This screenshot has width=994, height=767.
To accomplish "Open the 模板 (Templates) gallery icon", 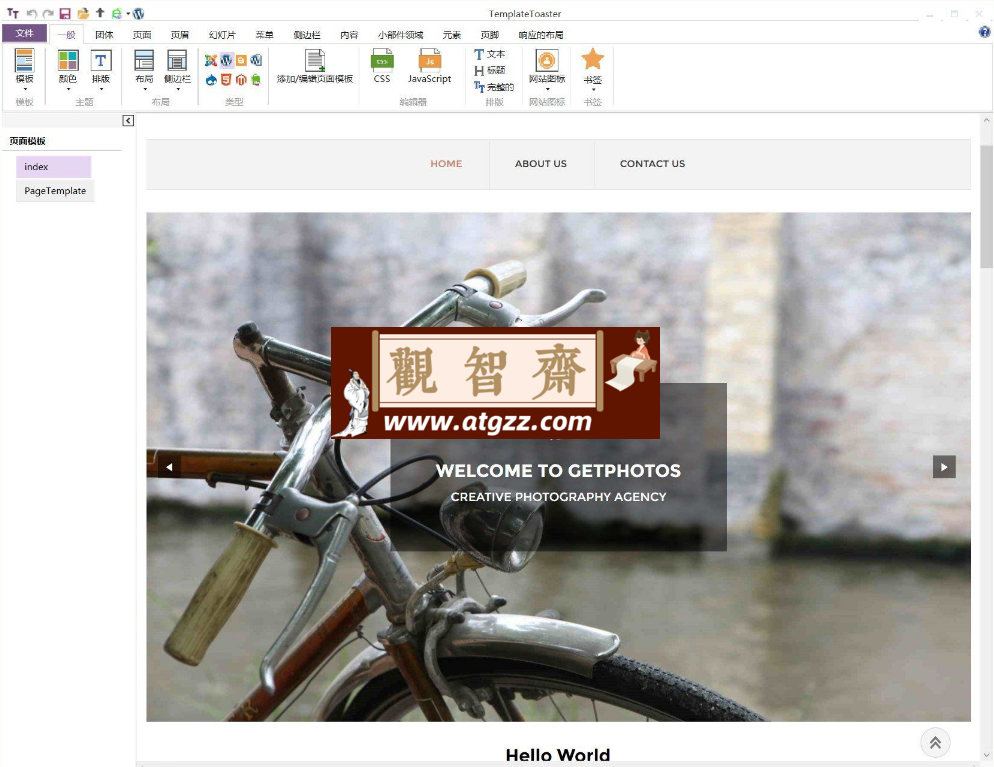I will click(25, 60).
